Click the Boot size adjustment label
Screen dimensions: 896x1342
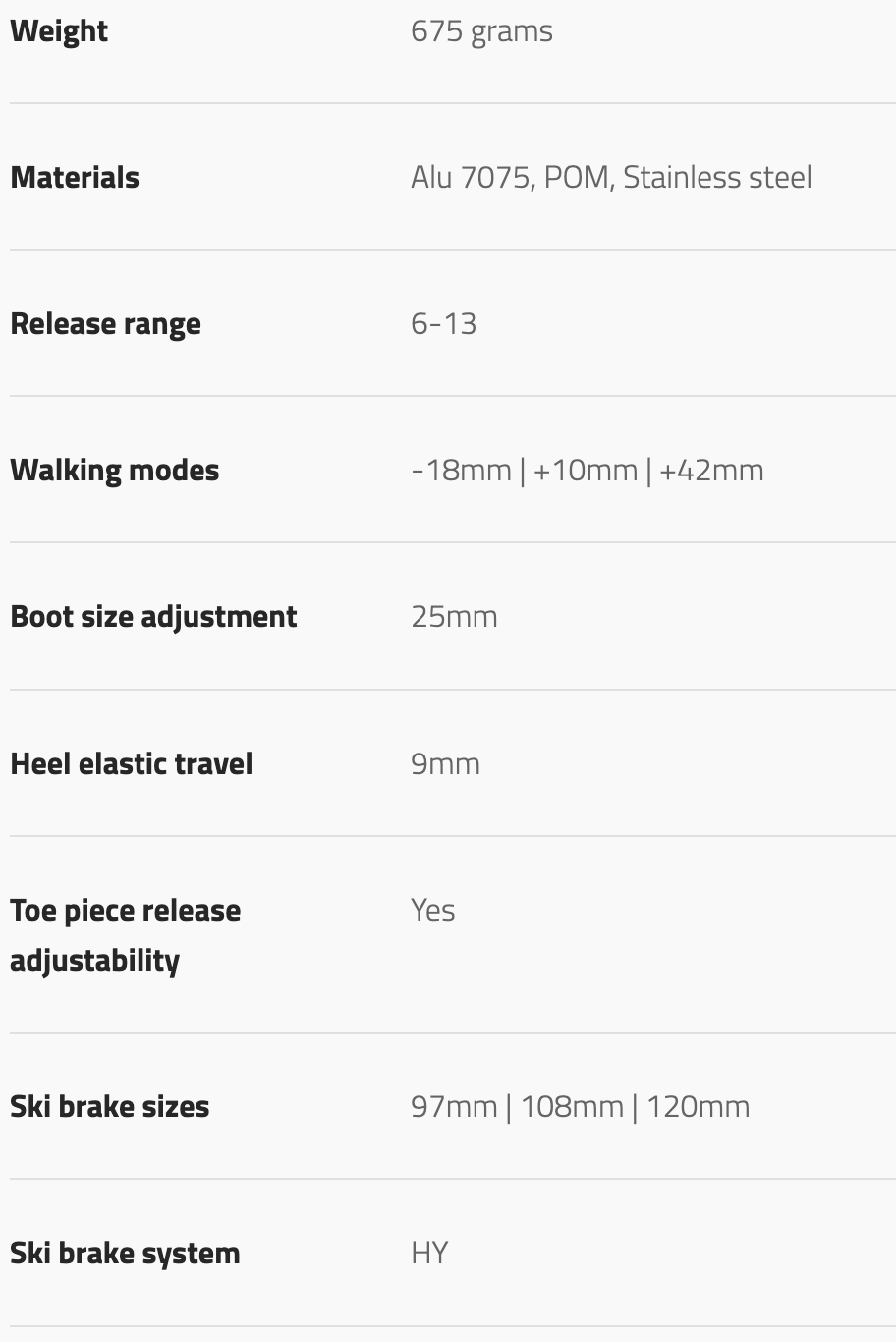click(153, 617)
